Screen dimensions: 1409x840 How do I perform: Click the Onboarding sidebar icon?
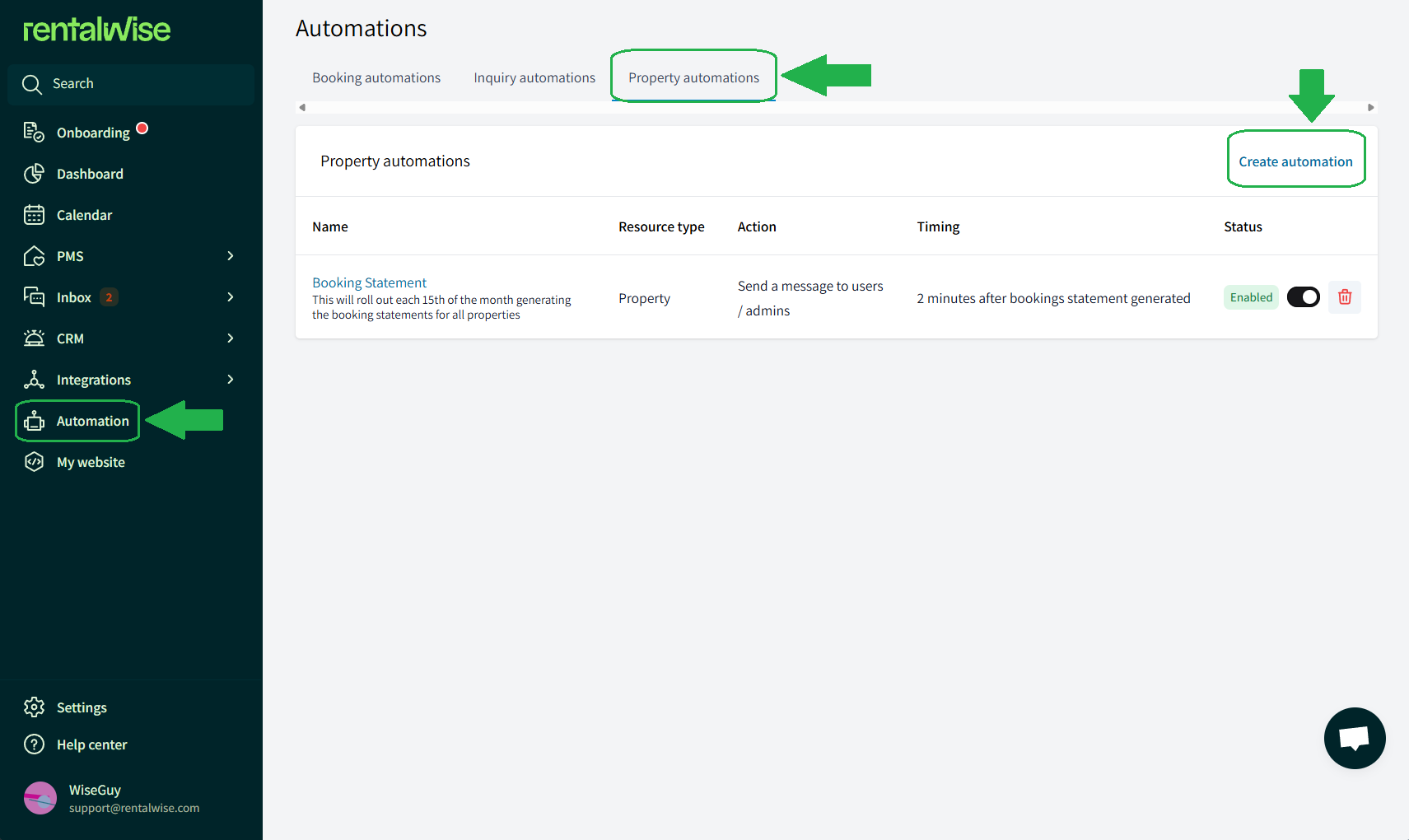click(x=34, y=133)
